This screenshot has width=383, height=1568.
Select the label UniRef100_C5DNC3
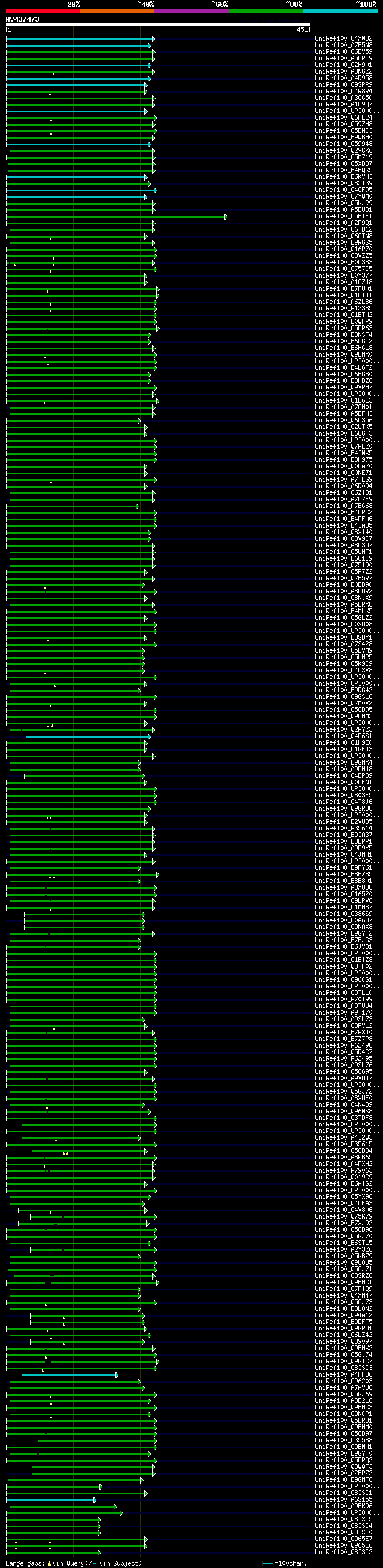[344, 130]
